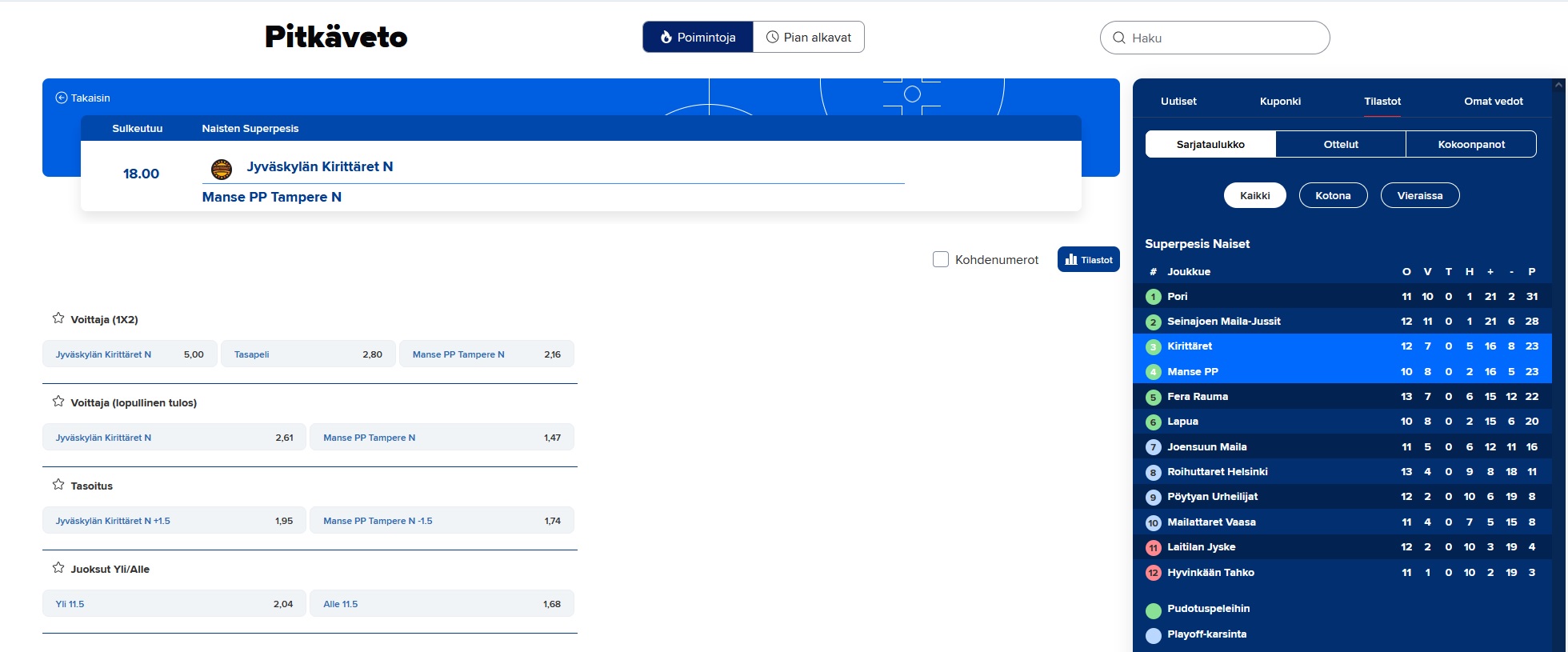Click rank badge 7 beside Joensuun Maila
This screenshot has height=652, width=1568.
1153,447
